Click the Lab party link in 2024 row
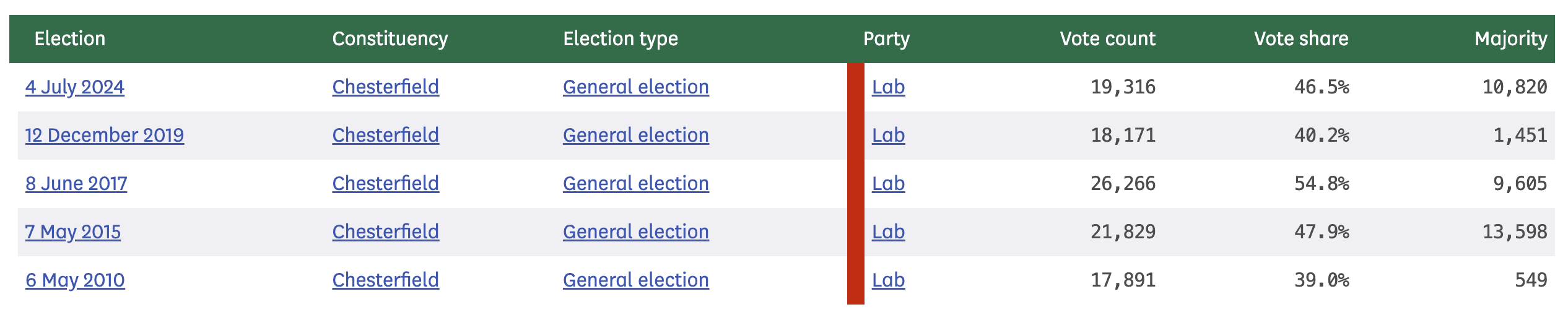1568x333 pixels. [888, 87]
